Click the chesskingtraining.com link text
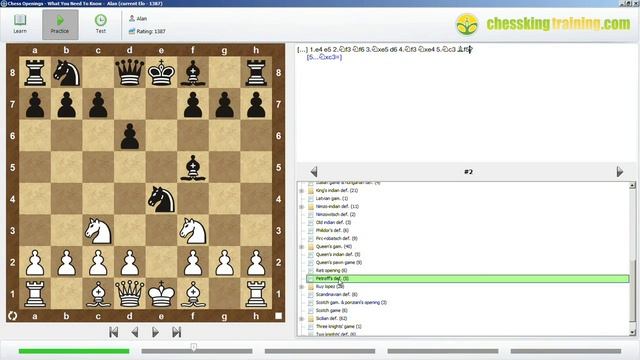640x360 pixels. pos(558,24)
